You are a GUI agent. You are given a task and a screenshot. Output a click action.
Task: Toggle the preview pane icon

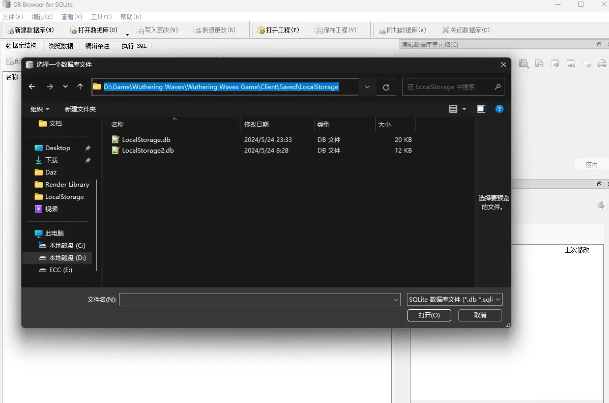[481, 108]
